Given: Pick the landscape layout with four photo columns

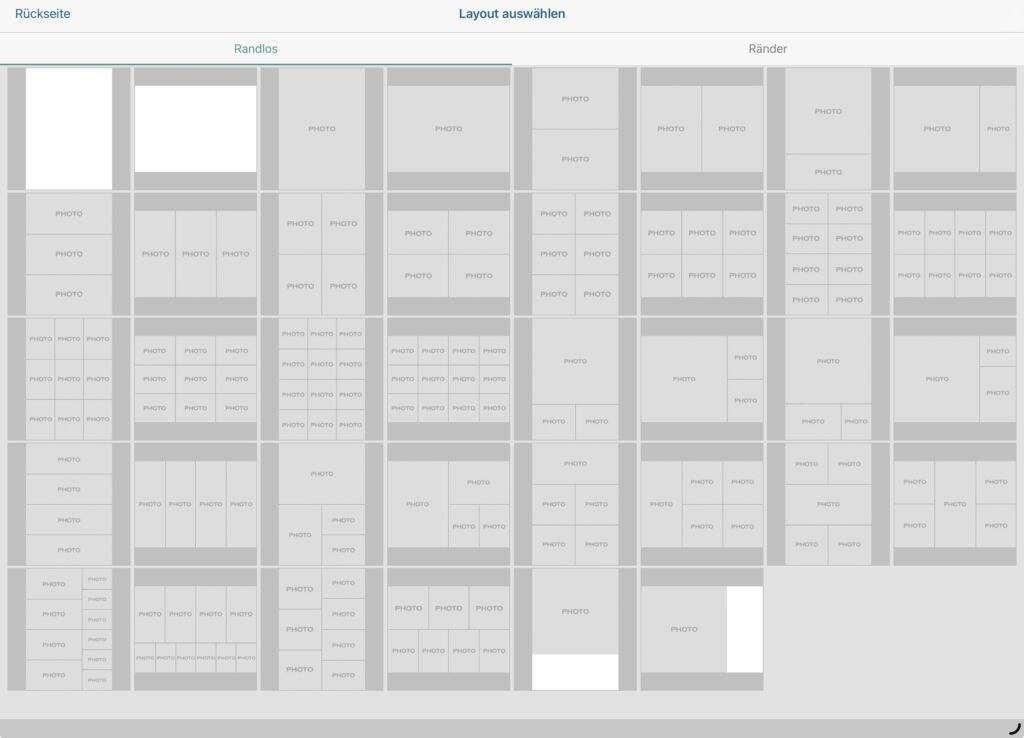Looking at the screenshot, I should 195,504.
